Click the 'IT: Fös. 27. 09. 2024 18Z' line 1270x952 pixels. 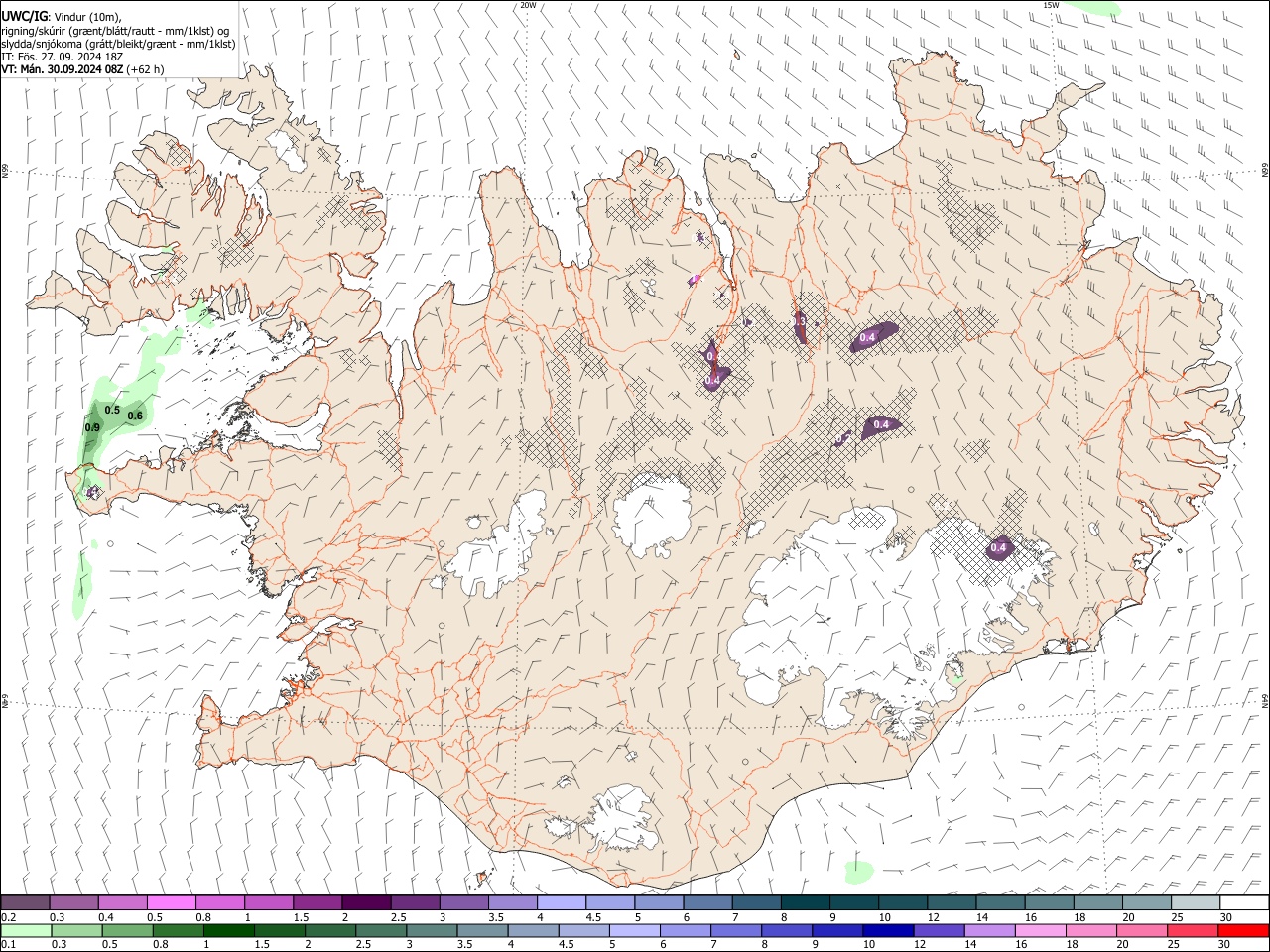[63, 57]
